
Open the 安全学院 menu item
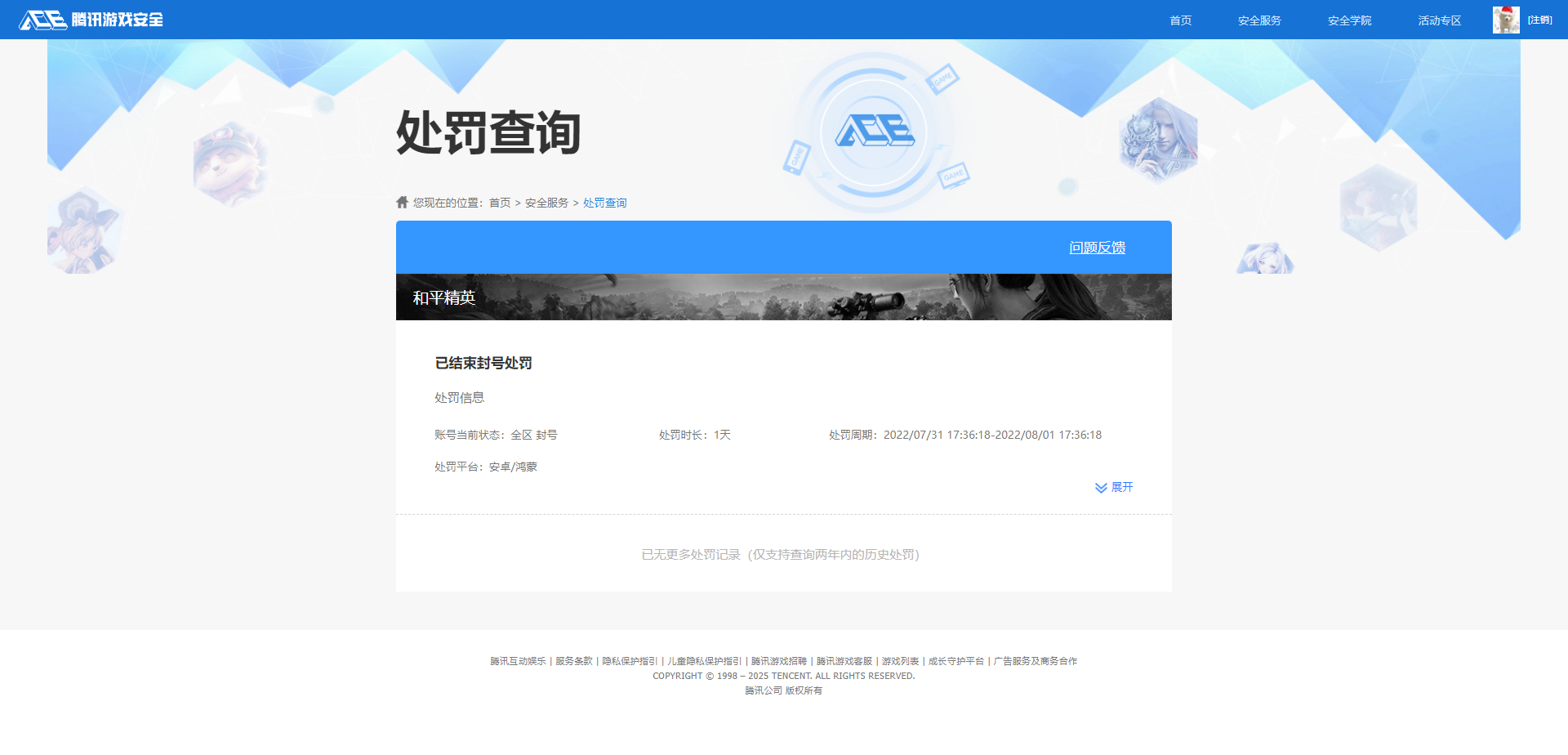1349,20
